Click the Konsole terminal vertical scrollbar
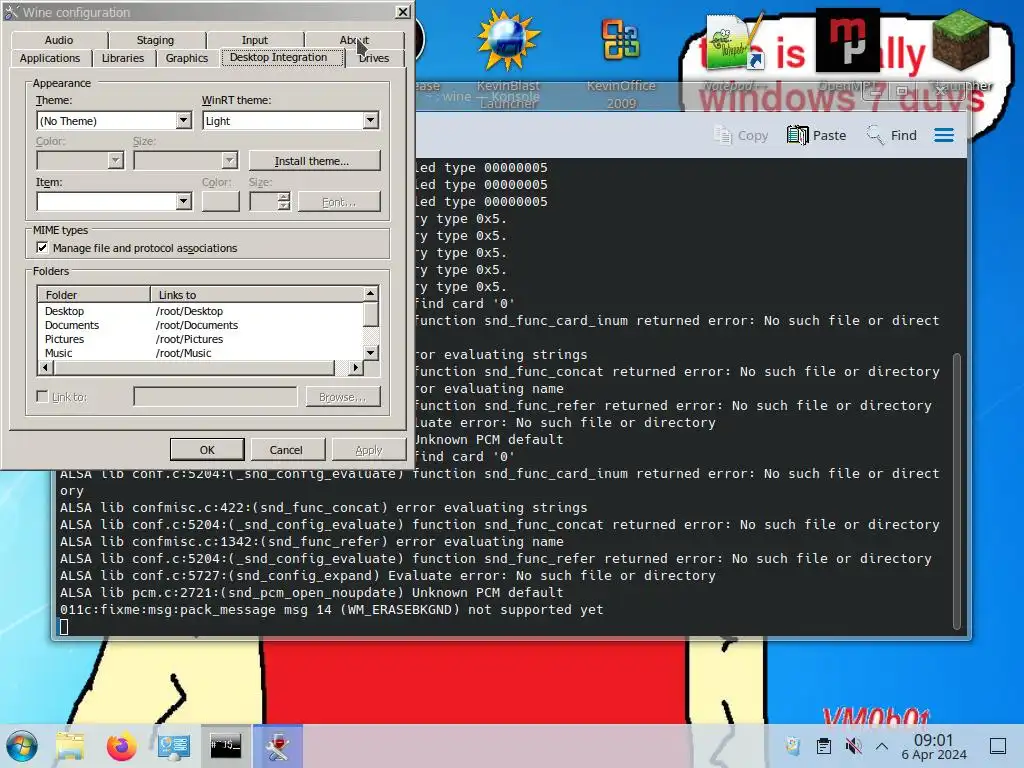The width and height of the screenshot is (1024, 768). coord(957,491)
